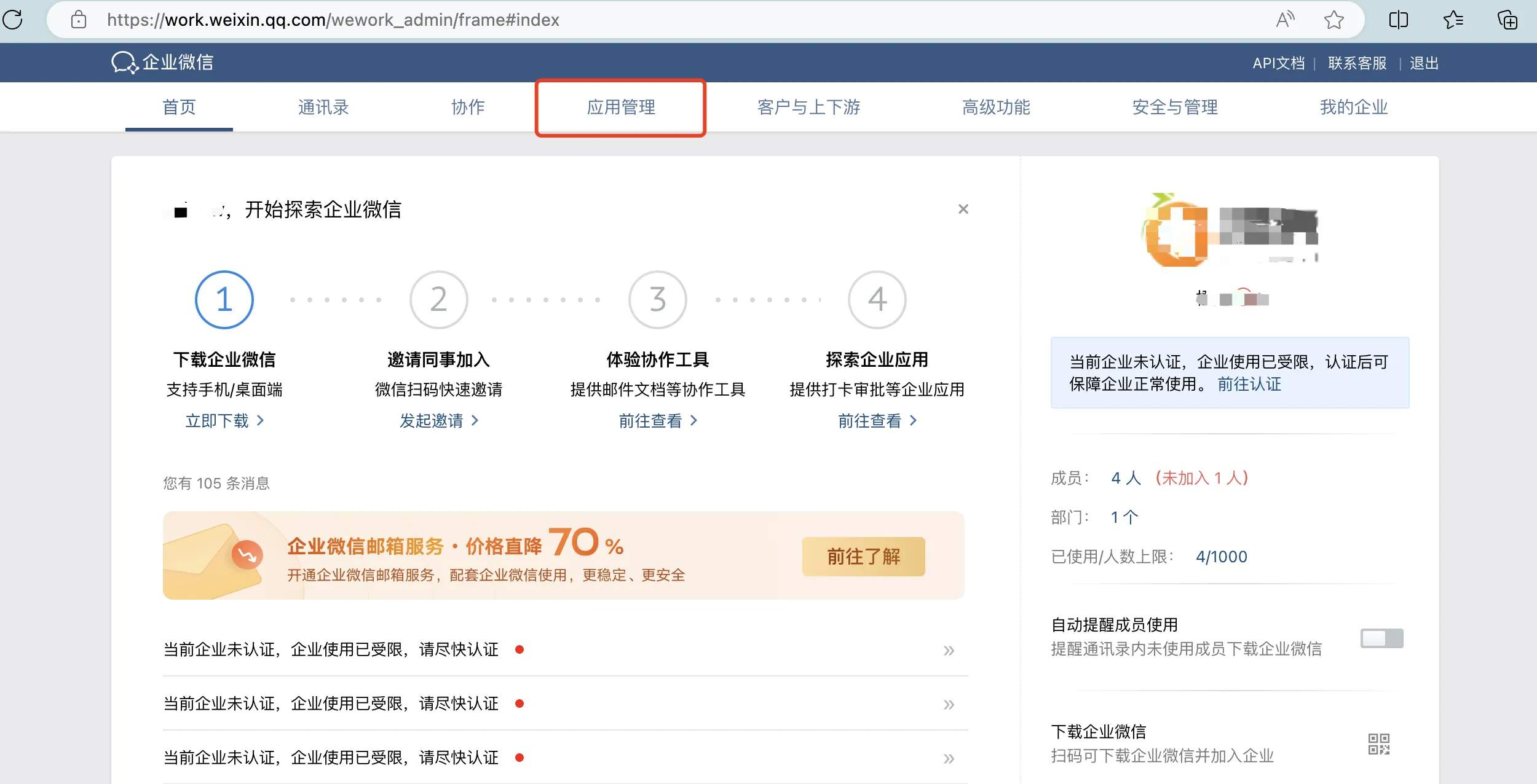This screenshot has height=784, width=1537.
Task: Open the 通讯录 tab
Action: 323,107
